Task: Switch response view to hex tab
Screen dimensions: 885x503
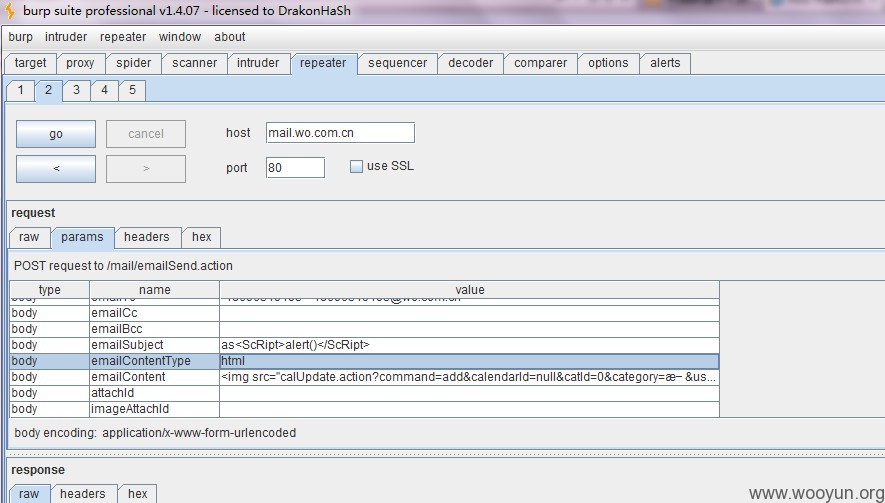Action: click(x=138, y=494)
